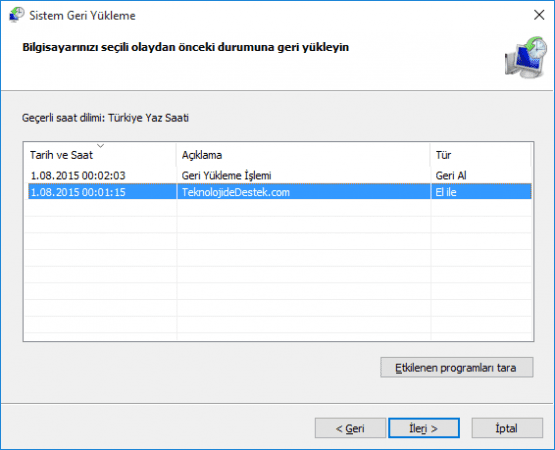
Task: Click the Geri back button
Action: [350, 428]
